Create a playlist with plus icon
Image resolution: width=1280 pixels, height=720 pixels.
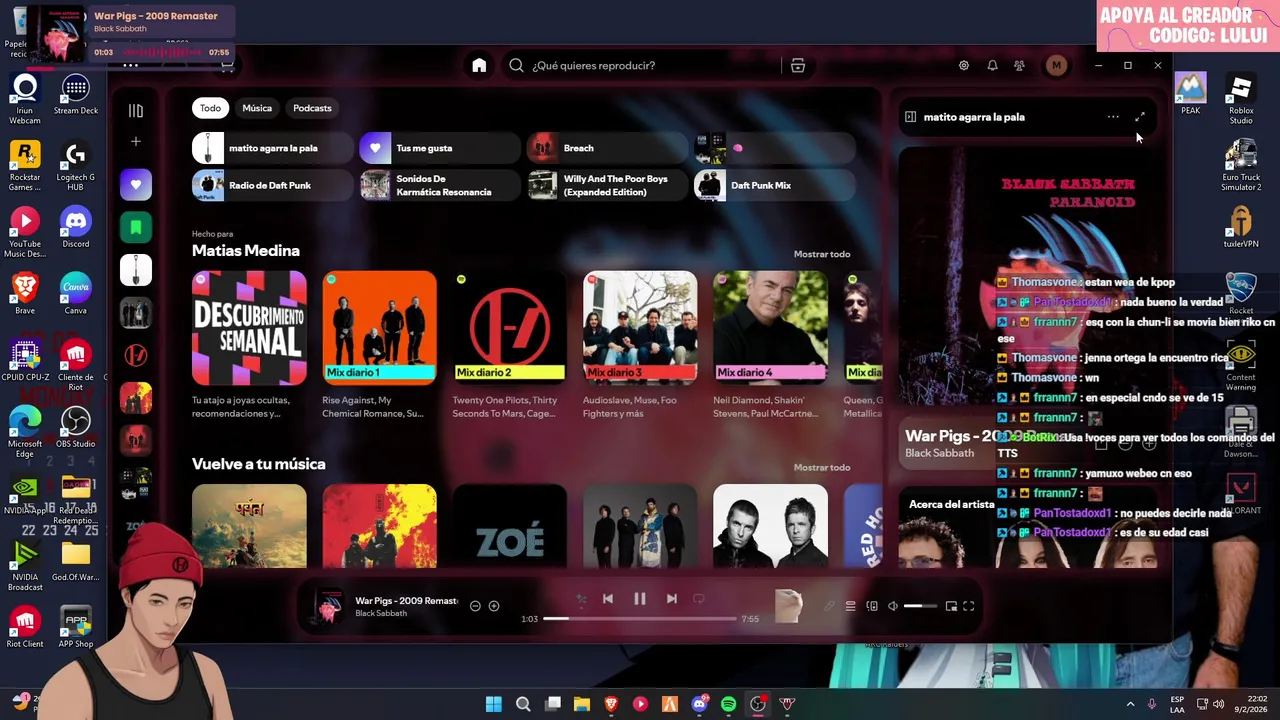(136, 142)
